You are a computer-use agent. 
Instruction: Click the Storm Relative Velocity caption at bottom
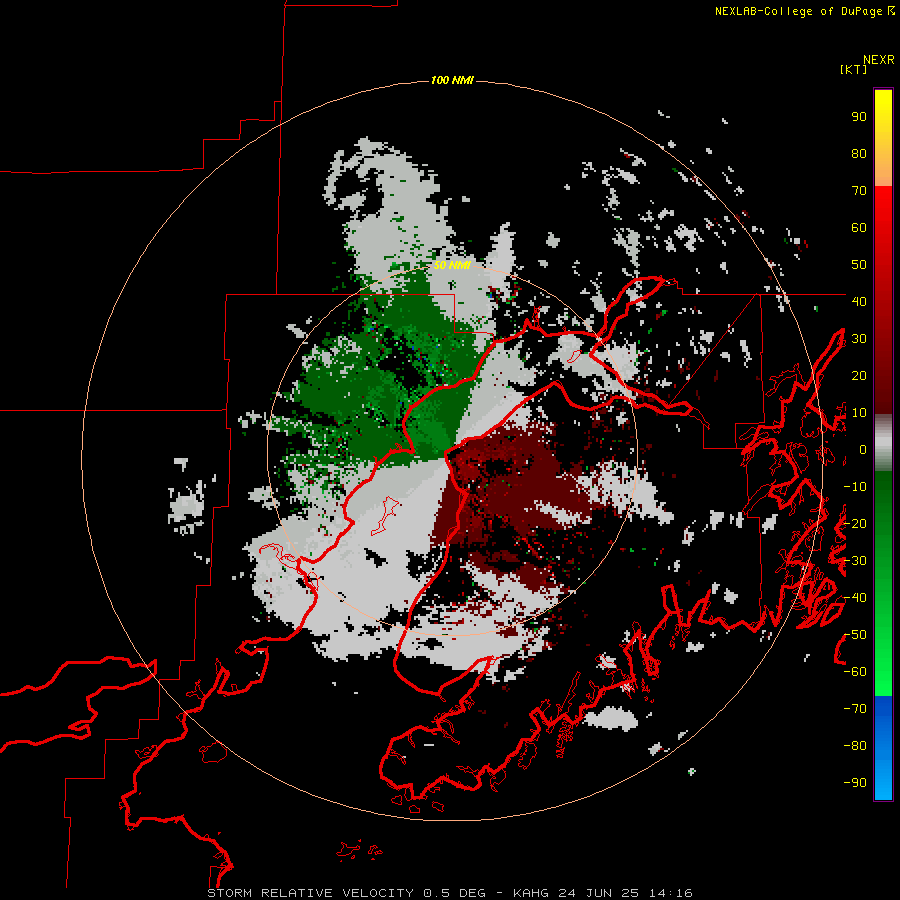[449, 893]
